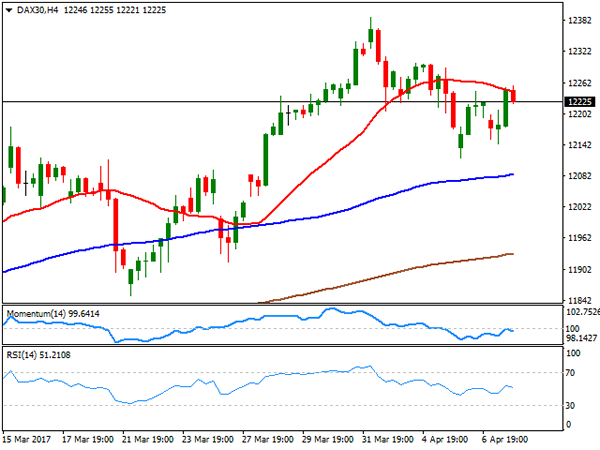
Task: Click the 15 Mar 2017 date label
Action: pos(26,439)
